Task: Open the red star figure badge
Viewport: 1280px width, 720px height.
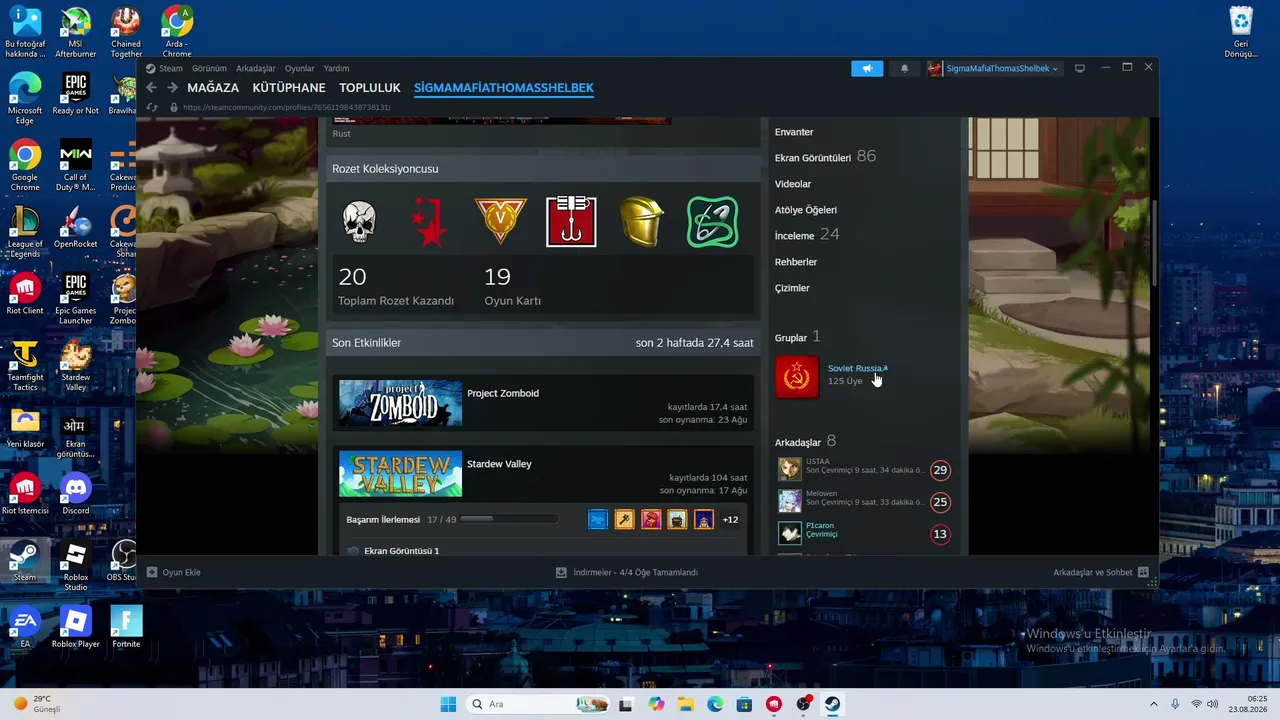Action: 430,222
